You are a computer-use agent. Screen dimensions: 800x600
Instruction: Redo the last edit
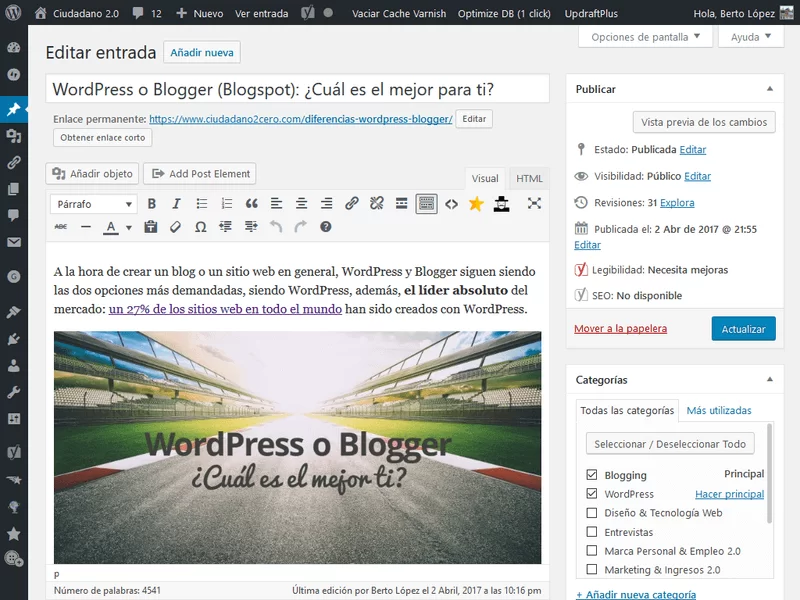(301, 227)
